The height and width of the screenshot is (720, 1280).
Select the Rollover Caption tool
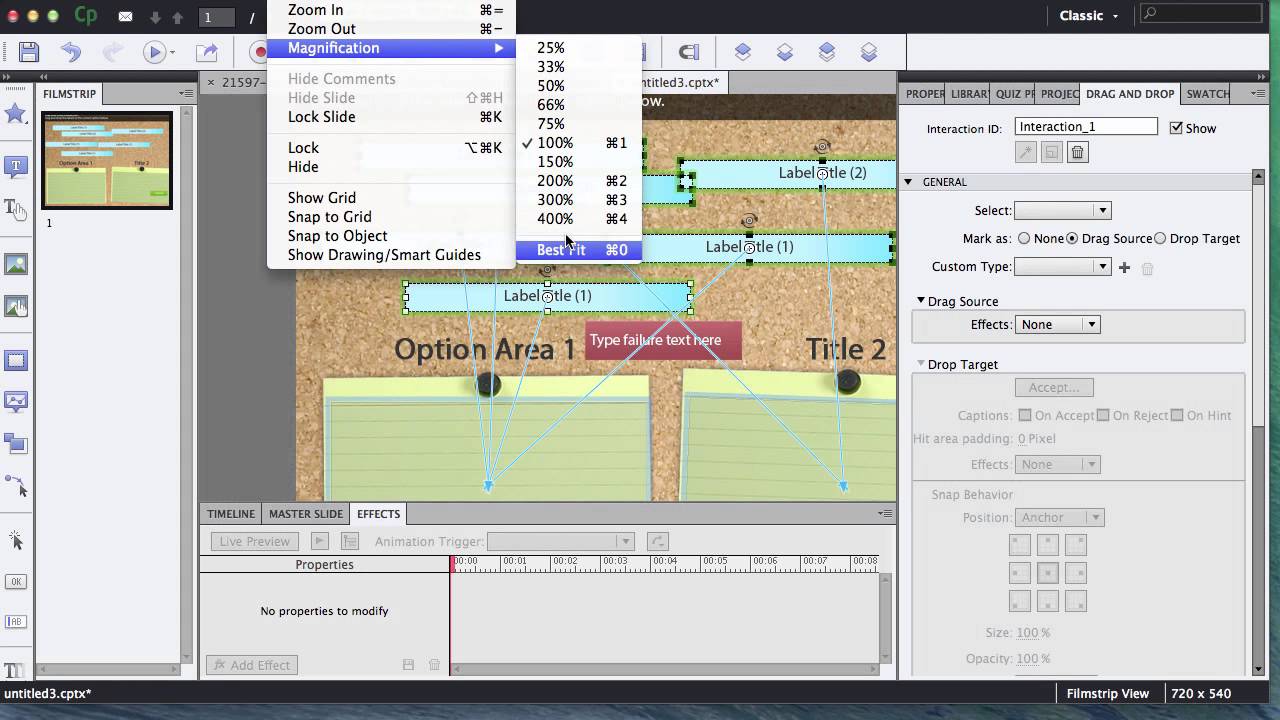(16, 209)
